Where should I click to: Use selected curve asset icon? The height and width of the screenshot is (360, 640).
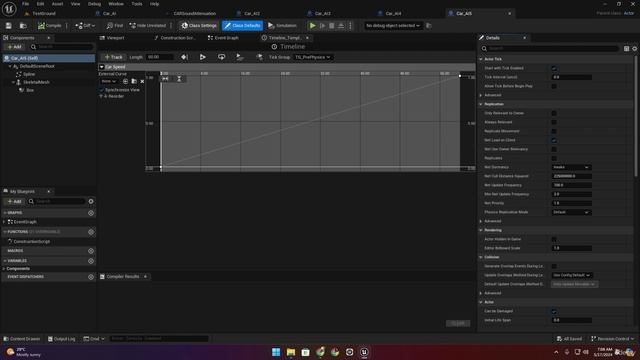click(125, 81)
